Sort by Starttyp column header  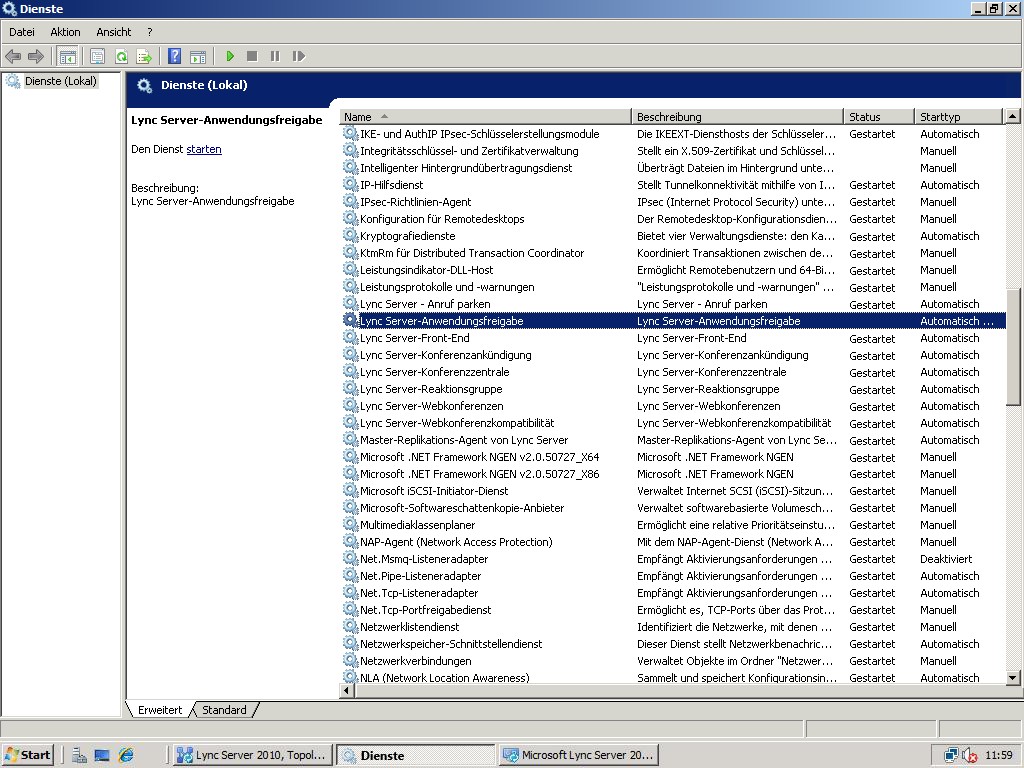click(958, 117)
